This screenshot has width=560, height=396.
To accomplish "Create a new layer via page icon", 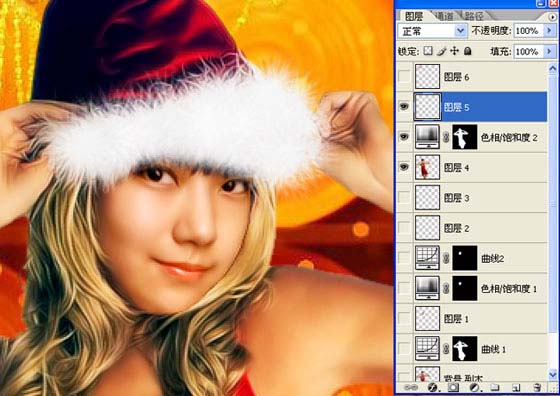I will tap(515, 387).
